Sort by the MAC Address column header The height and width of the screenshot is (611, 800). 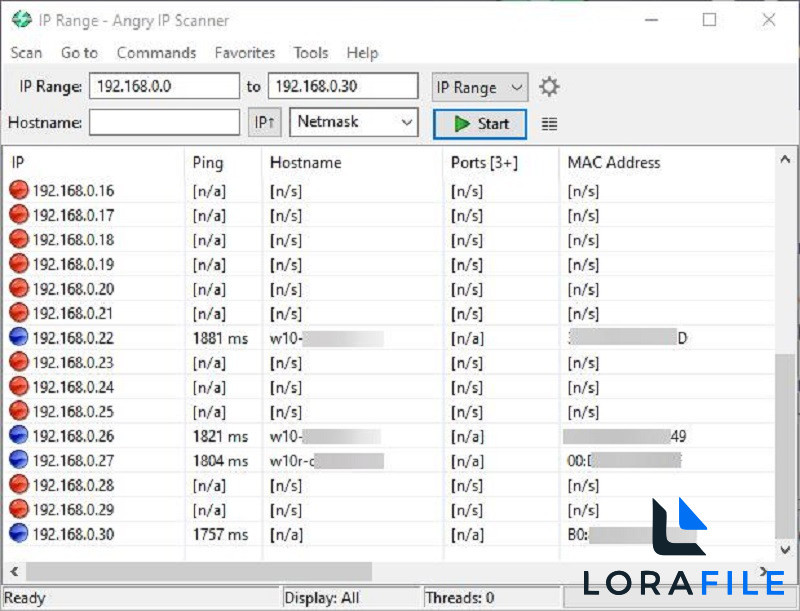667,162
